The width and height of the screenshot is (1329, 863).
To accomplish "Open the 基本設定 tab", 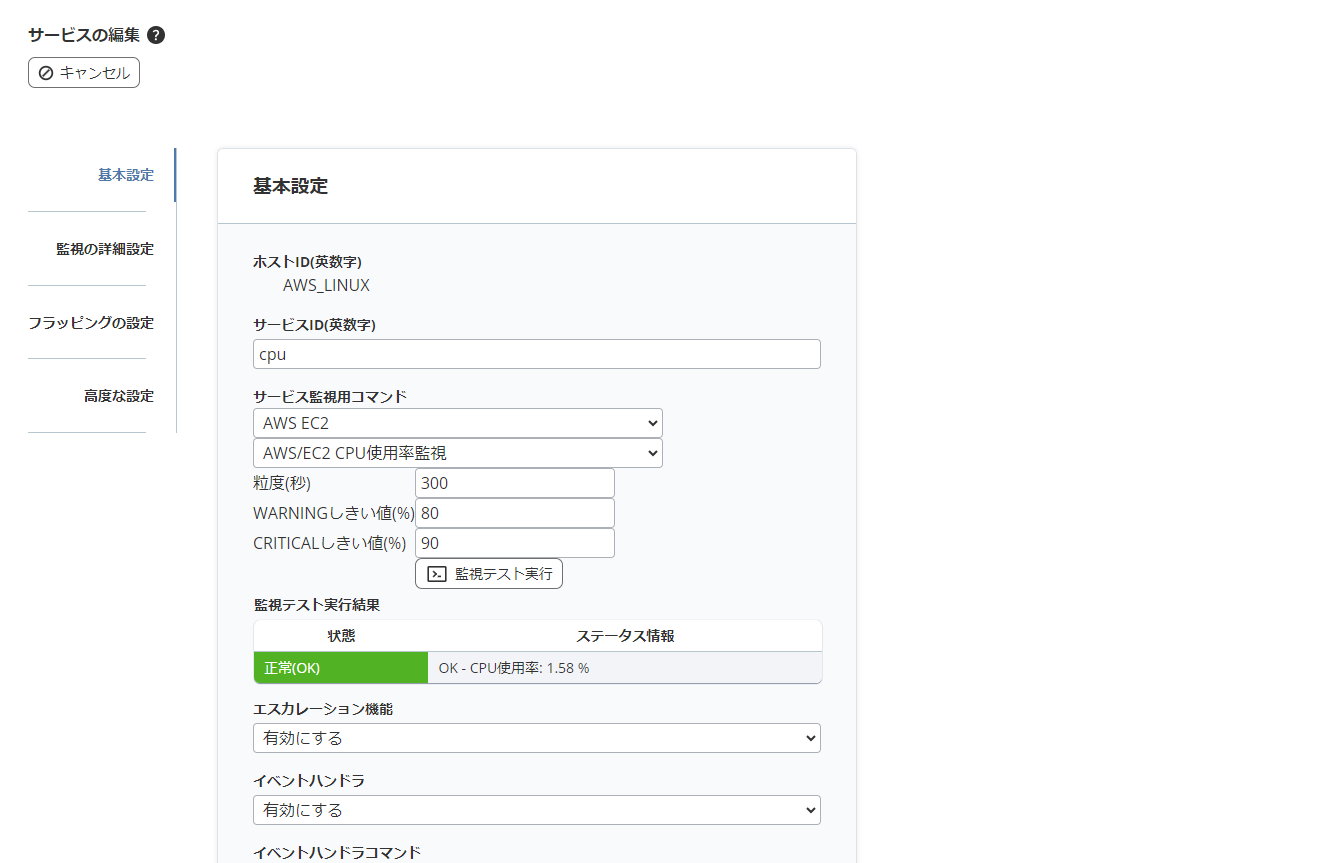I will tap(126, 175).
